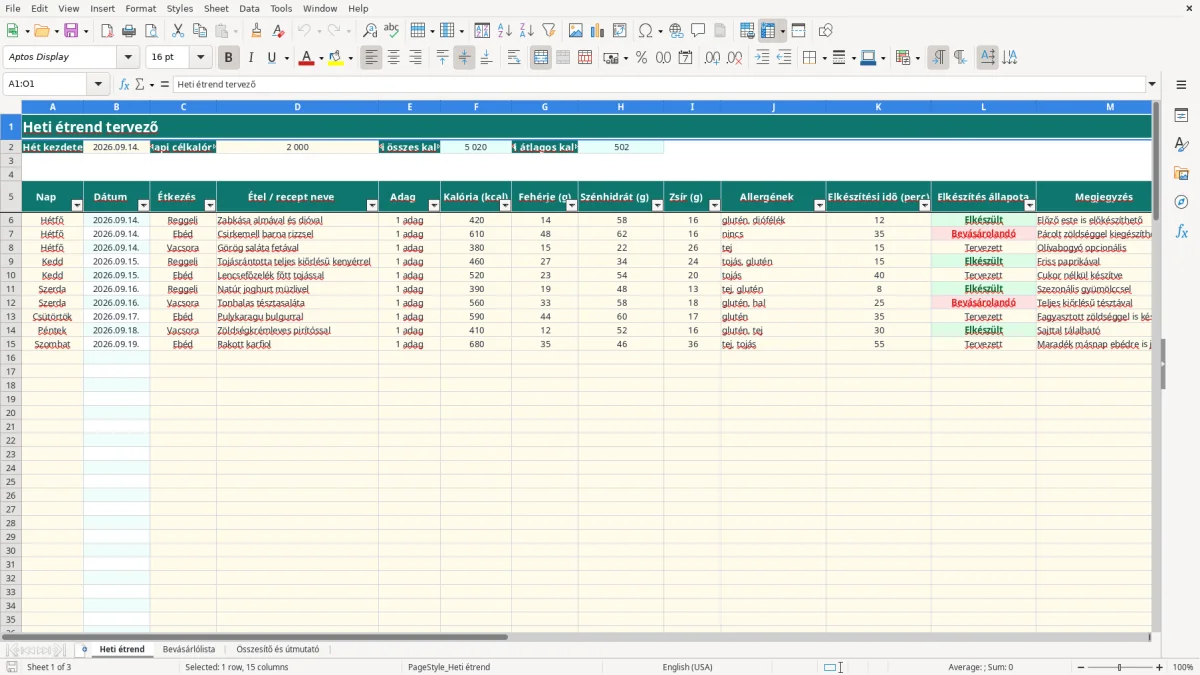Adjust the zoom slider
The width and height of the screenshot is (1200, 675).
pyautogui.click(x=1119, y=667)
